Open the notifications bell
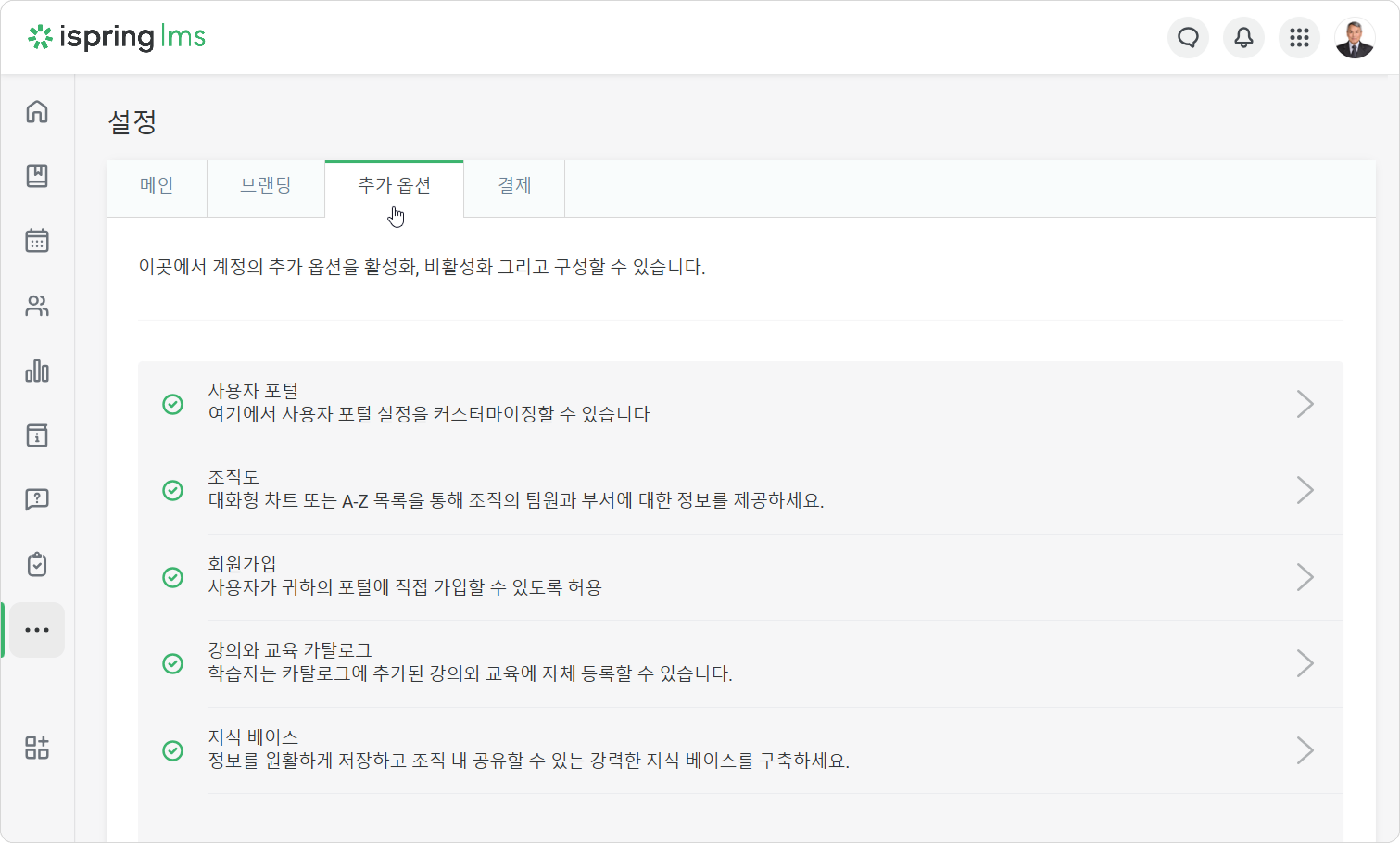This screenshot has width=1400, height=843. point(1243,38)
